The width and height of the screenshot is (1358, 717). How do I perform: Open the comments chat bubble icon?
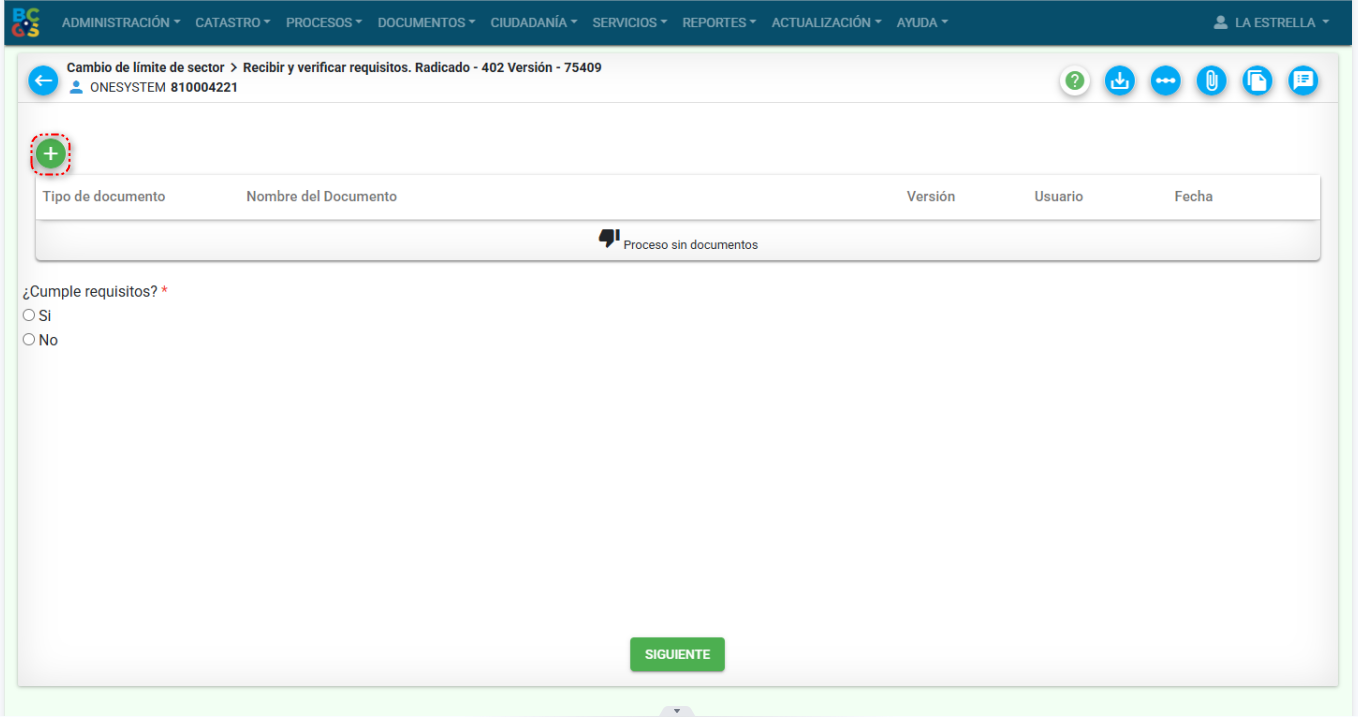point(1303,81)
